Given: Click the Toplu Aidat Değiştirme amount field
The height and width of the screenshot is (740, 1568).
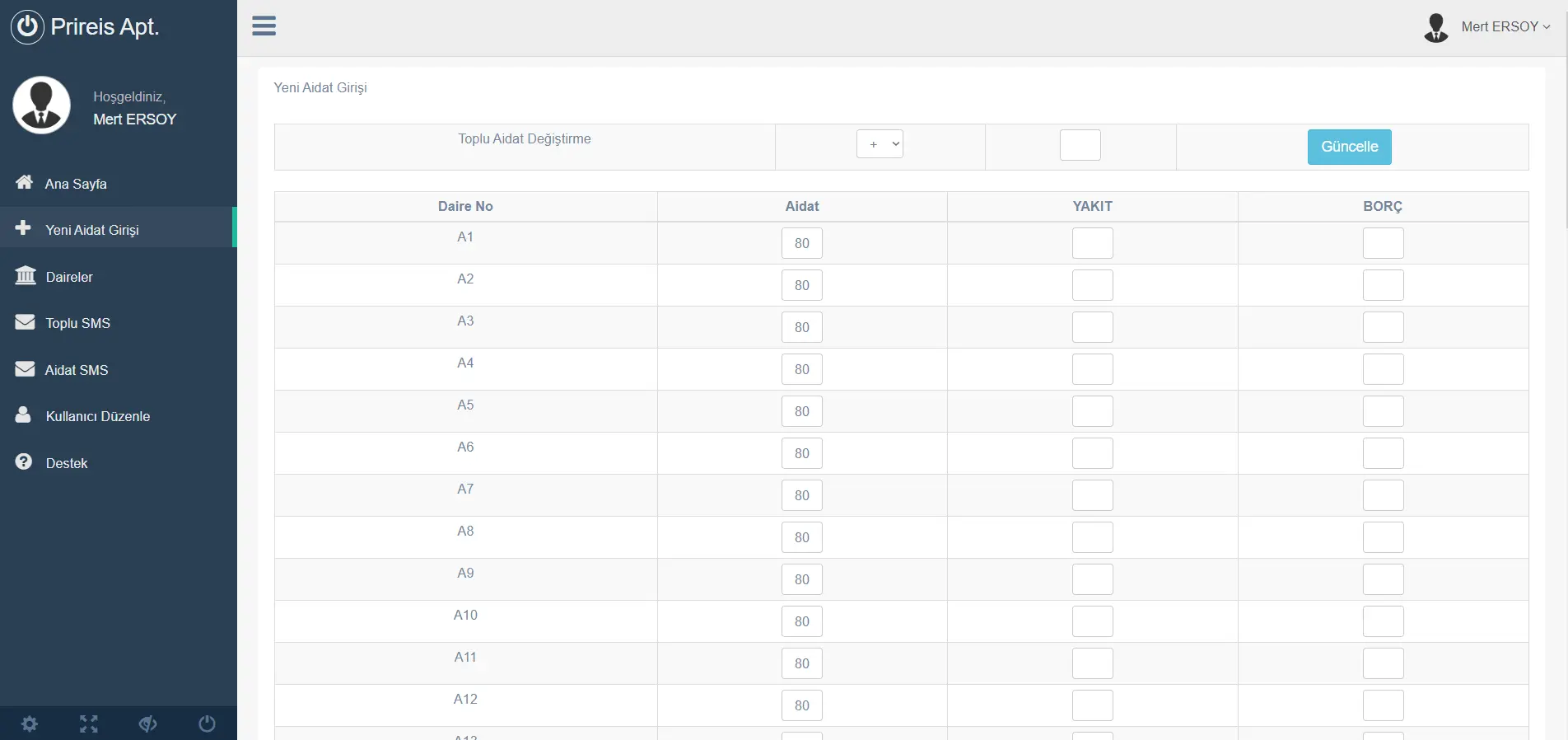Looking at the screenshot, I should coord(1080,145).
